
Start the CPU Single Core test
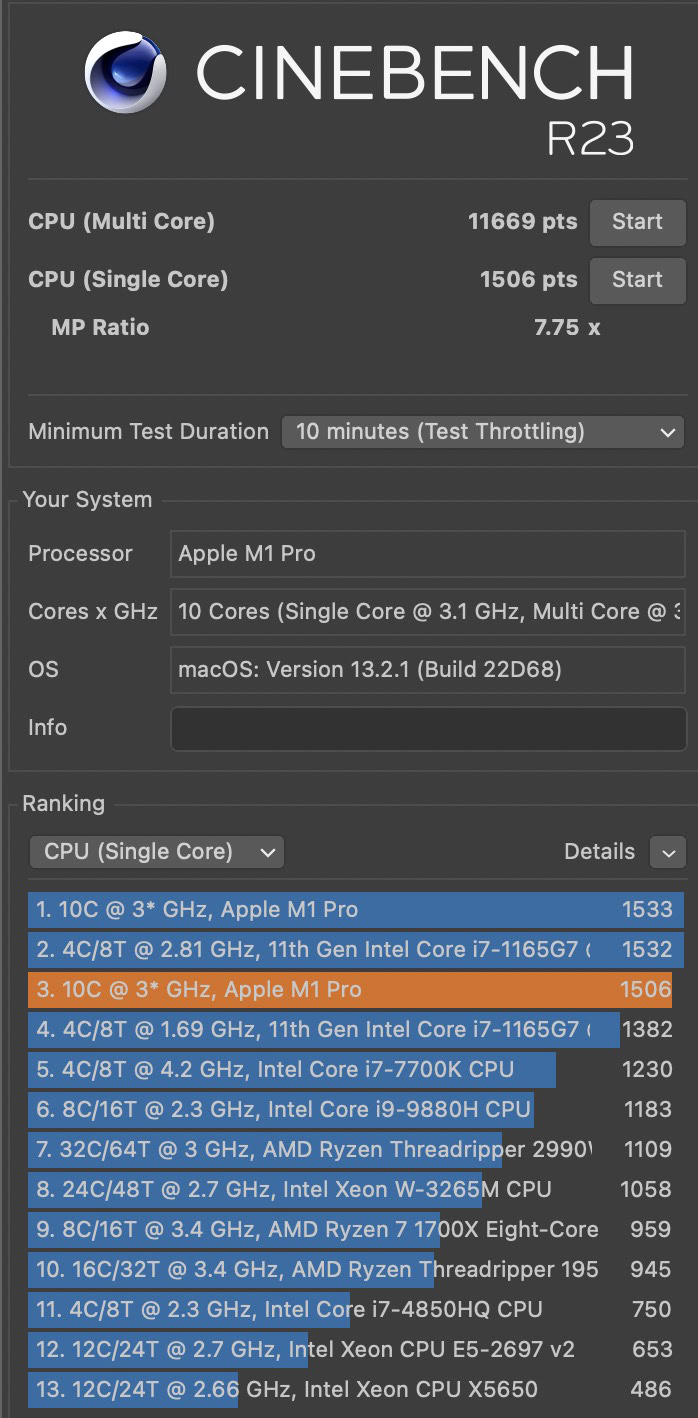coord(637,280)
